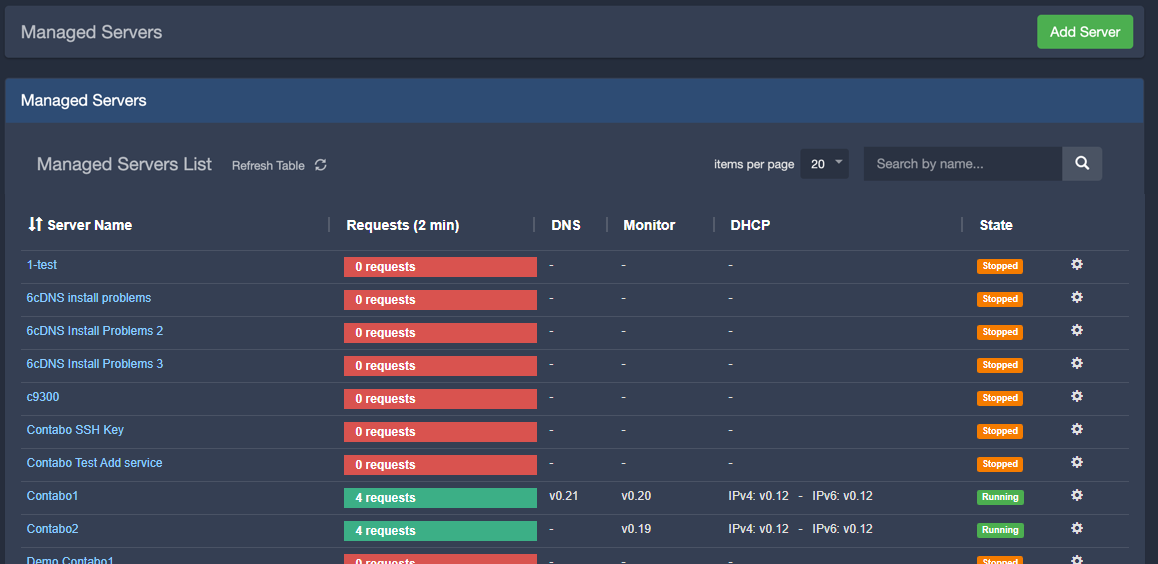This screenshot has width=1158, height=564.
Task: Sort table by Server Name arrows
Action: pos(35,225)
